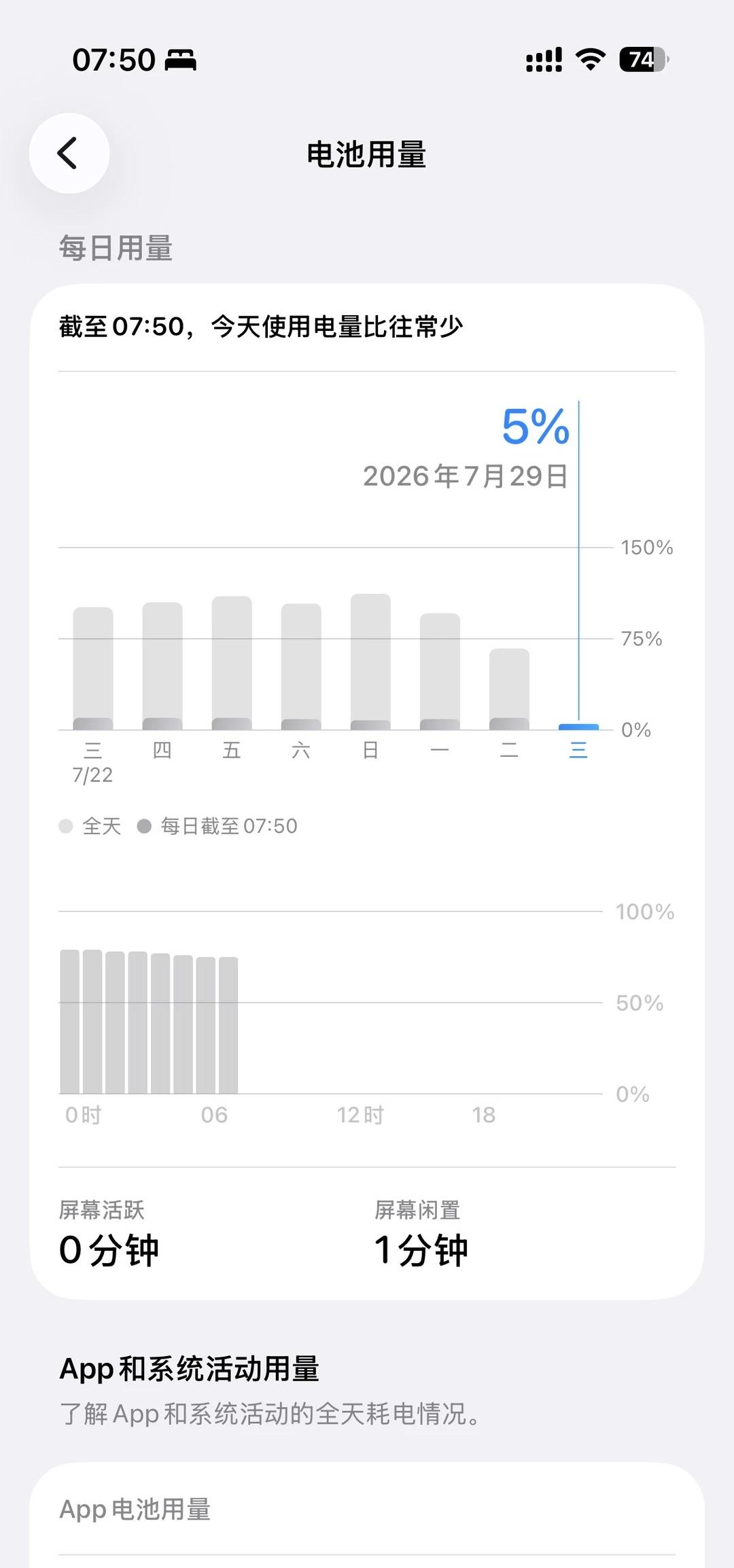Select the 六 daily usage bar

tap(301, 666)
